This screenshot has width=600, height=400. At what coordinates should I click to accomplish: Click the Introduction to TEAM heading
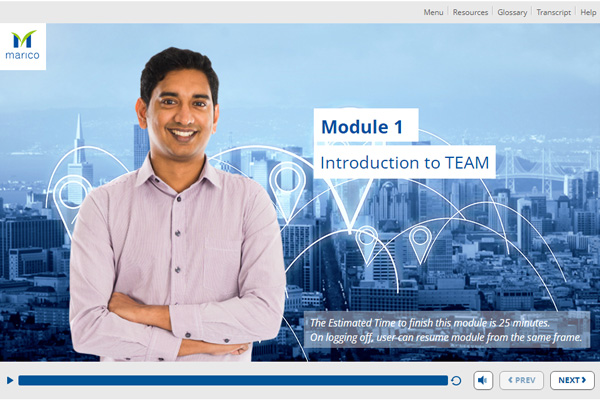tap(404, 162)
